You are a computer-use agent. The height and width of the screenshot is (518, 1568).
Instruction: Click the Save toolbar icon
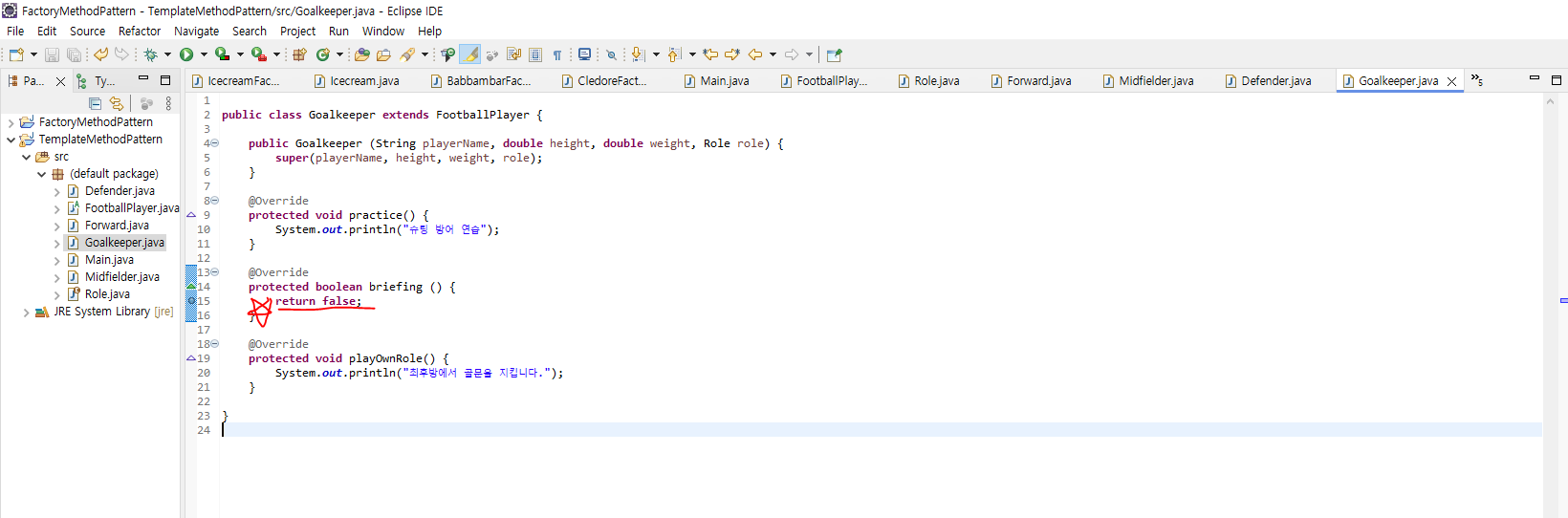(x=53, y=54)
